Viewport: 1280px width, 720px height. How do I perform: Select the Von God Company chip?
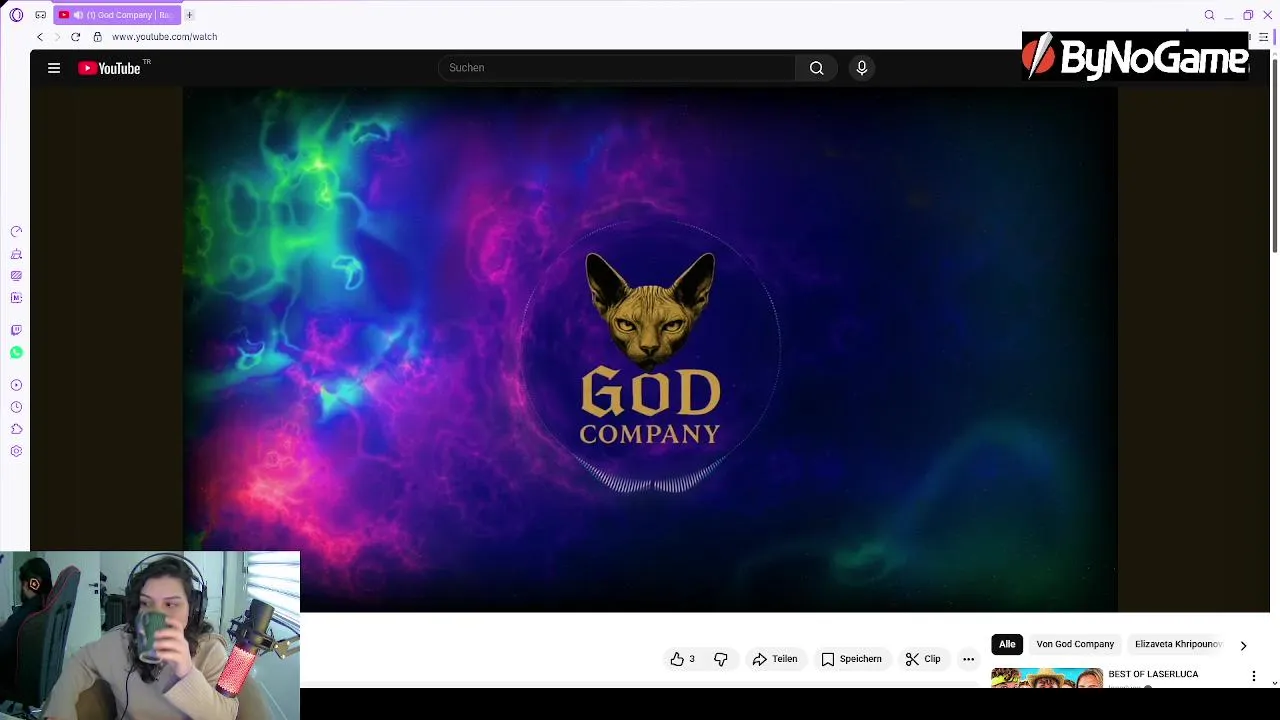1075,644
